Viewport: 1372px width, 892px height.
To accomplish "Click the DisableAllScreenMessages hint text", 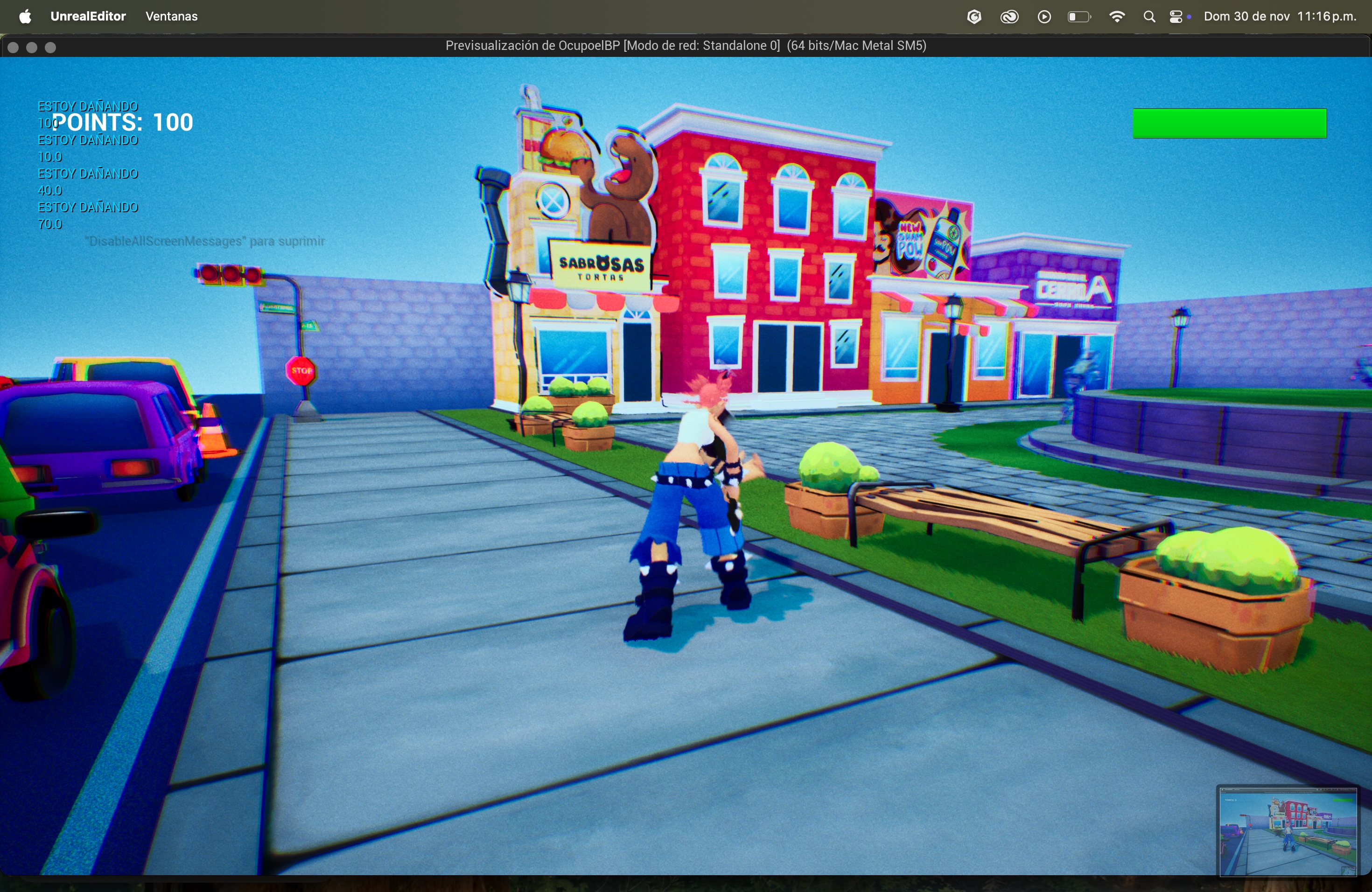I will point(205,242).
